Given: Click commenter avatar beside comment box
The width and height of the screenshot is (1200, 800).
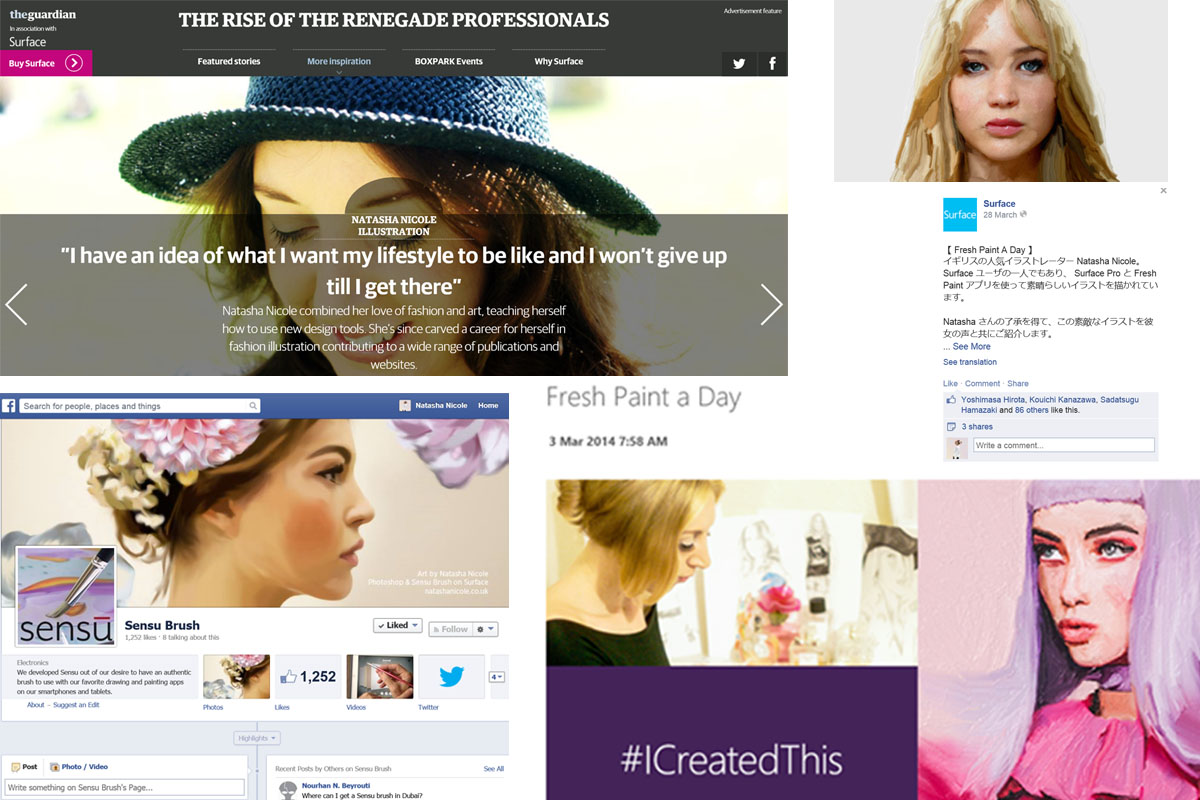Looking at the screenshot, I should tap(957, 449).
